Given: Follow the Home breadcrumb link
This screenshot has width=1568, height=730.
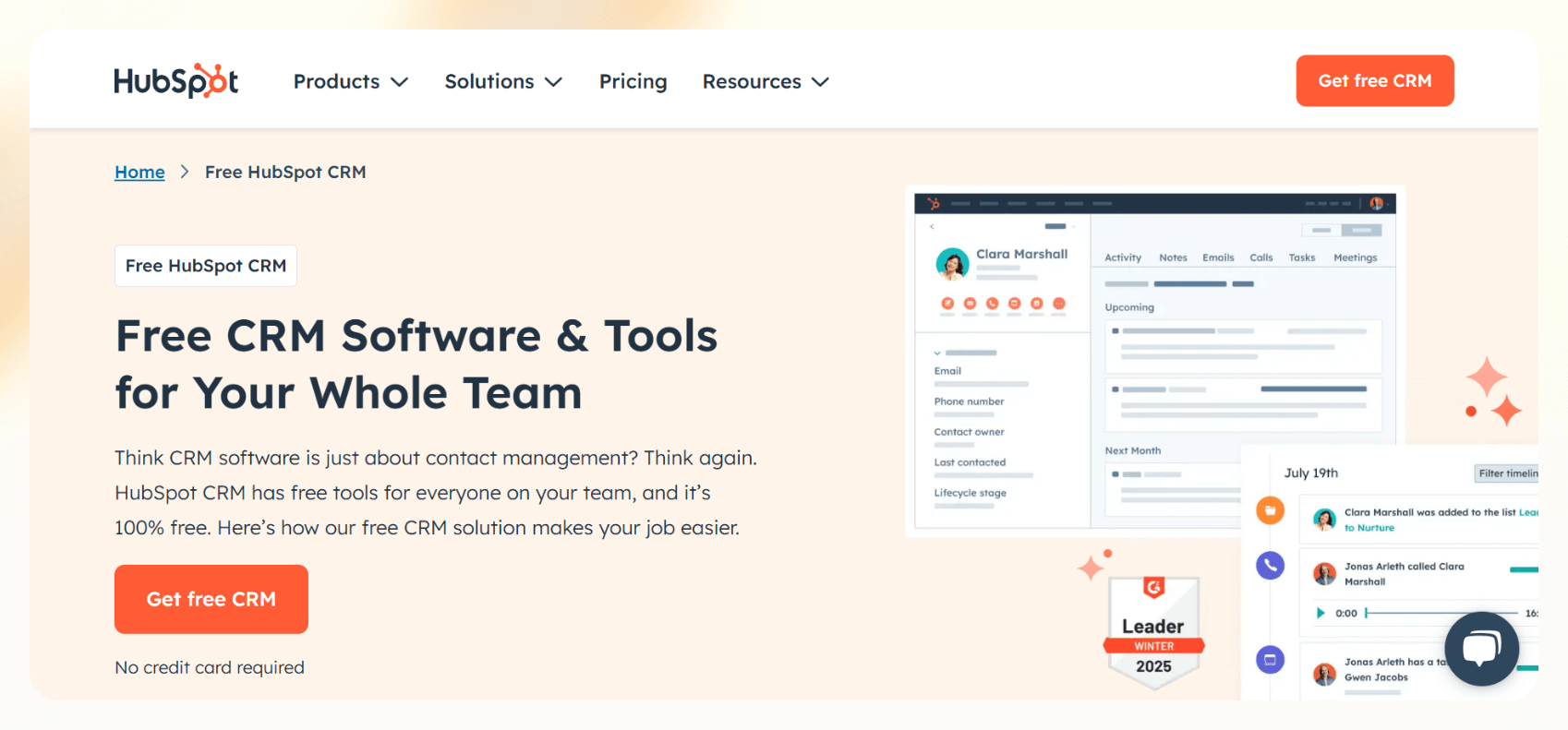Looking at the screenshot, I should 139,172.
